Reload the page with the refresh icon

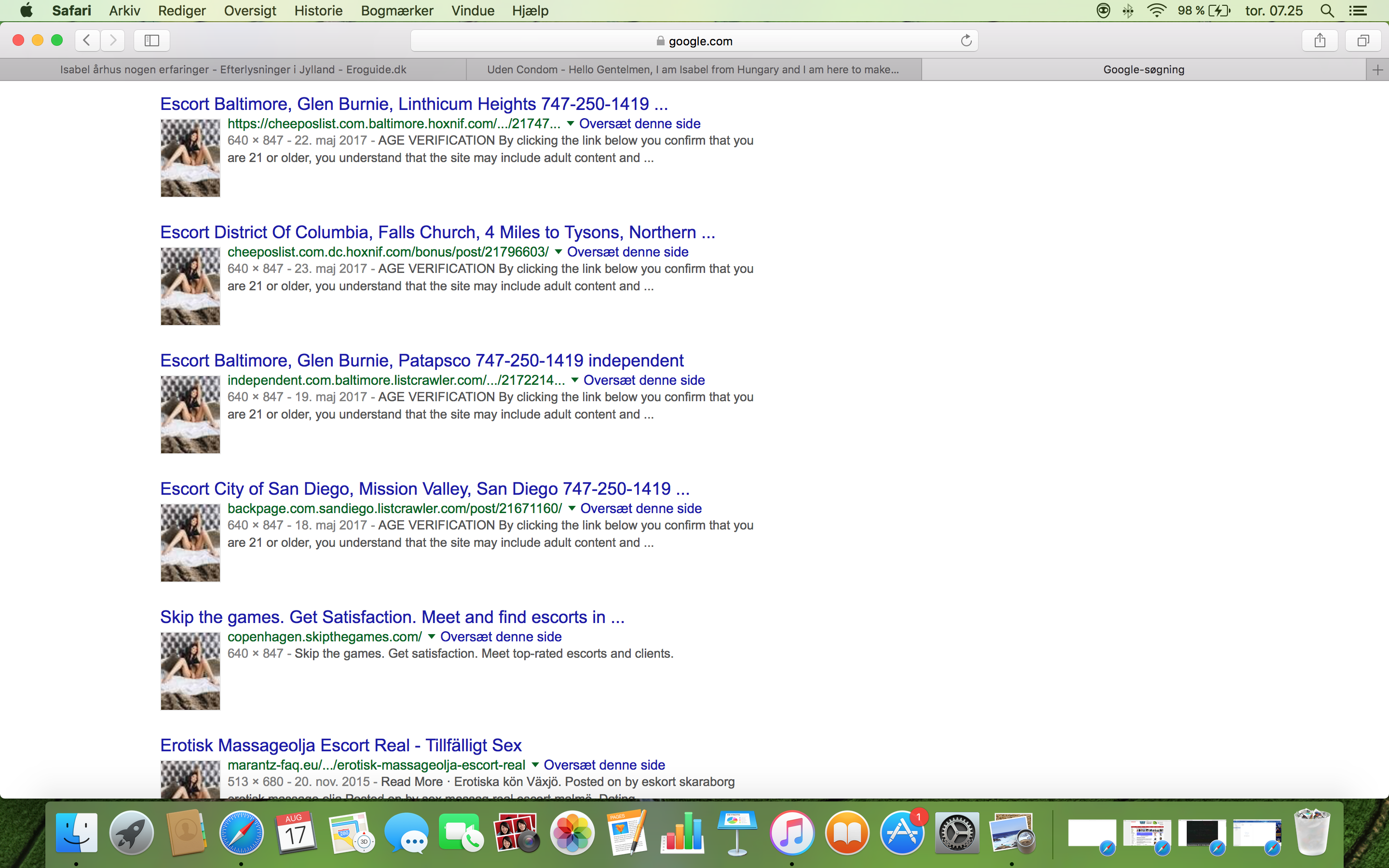click(966, 40)
